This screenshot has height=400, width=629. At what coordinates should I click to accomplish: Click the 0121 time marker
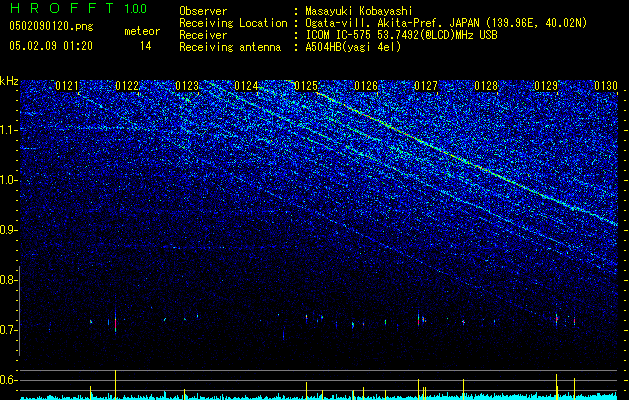[x=67, y=86]
